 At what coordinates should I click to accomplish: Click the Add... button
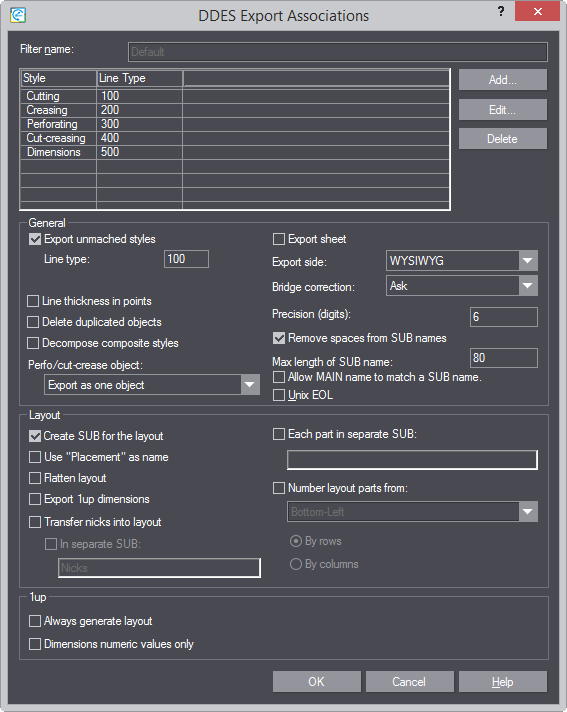[x=503, y=80]
